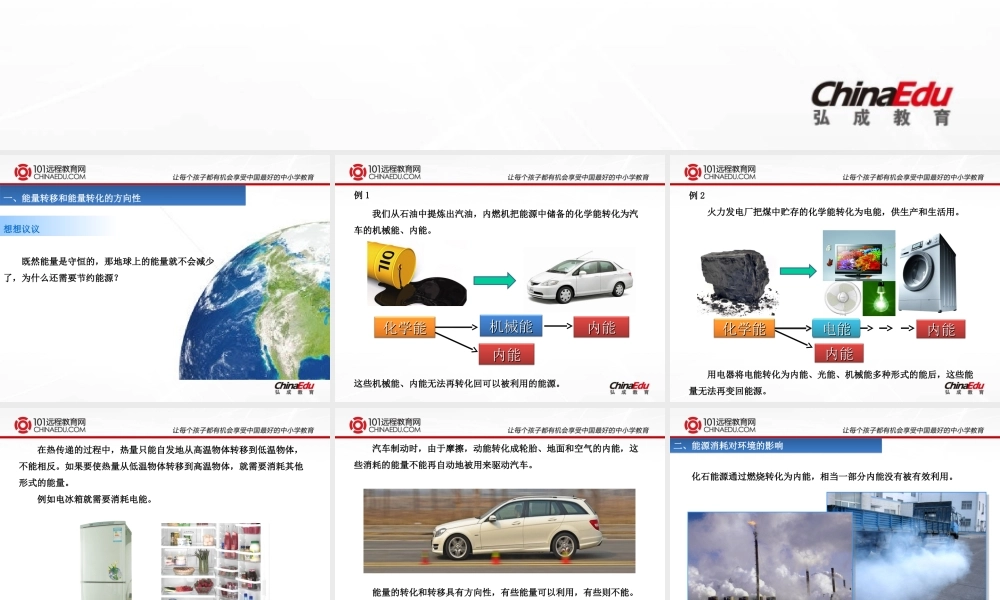The image size is (1000, 600).
Task: Click the green arrow beside the oil barrel
Action: [x=494, y=281]
